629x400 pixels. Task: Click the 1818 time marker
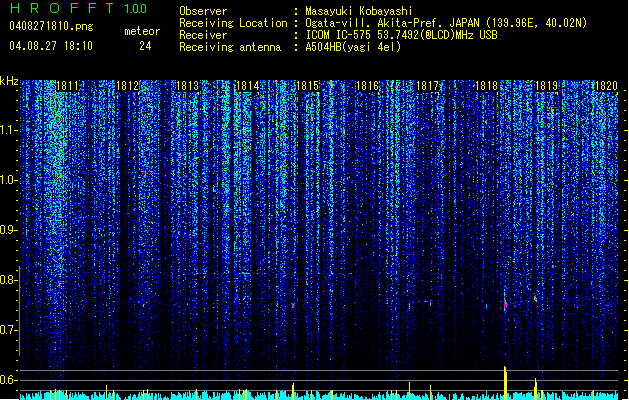(487, 86)
